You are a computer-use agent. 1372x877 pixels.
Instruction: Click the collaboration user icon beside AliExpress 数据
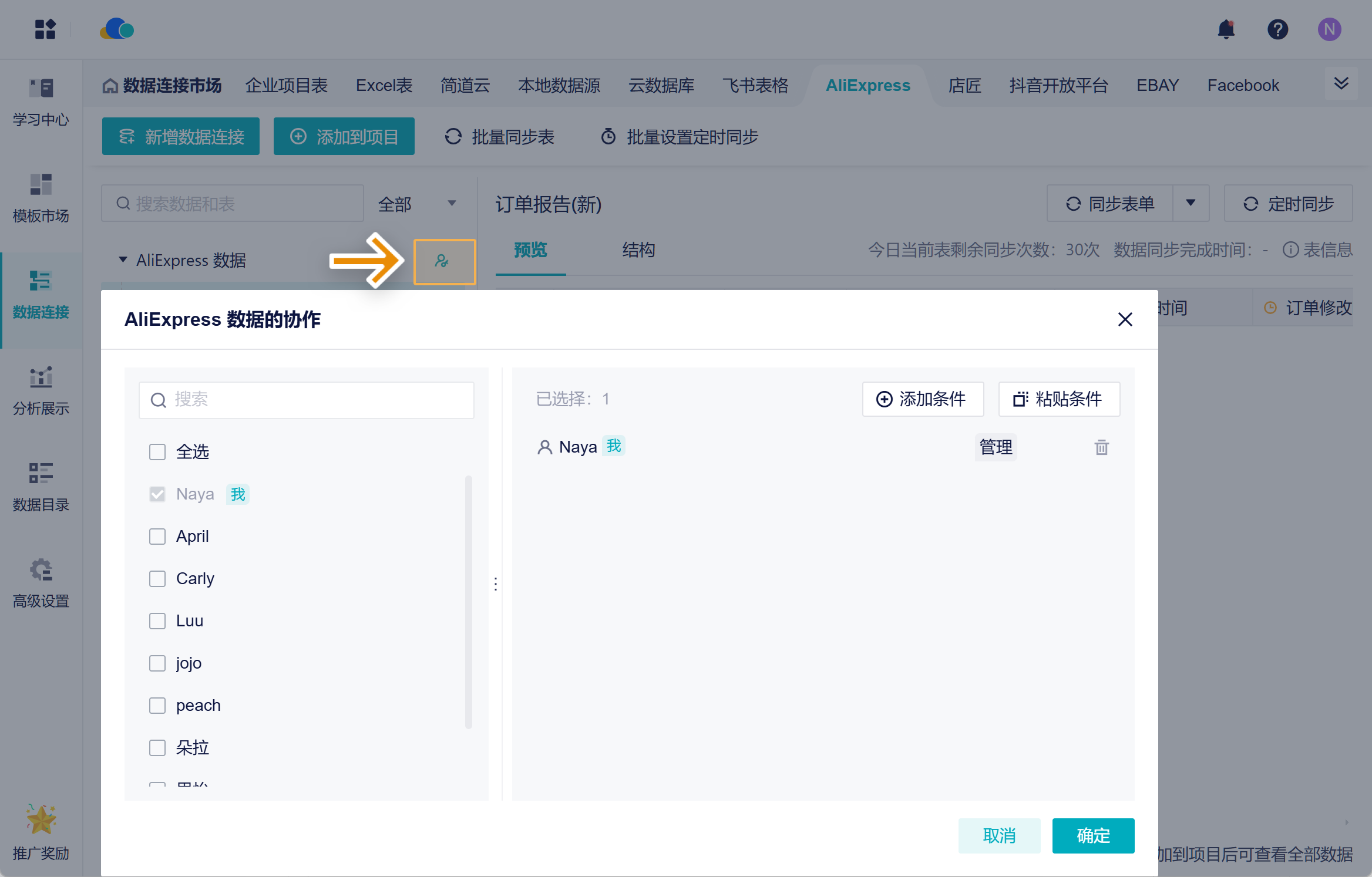point(443,261)
